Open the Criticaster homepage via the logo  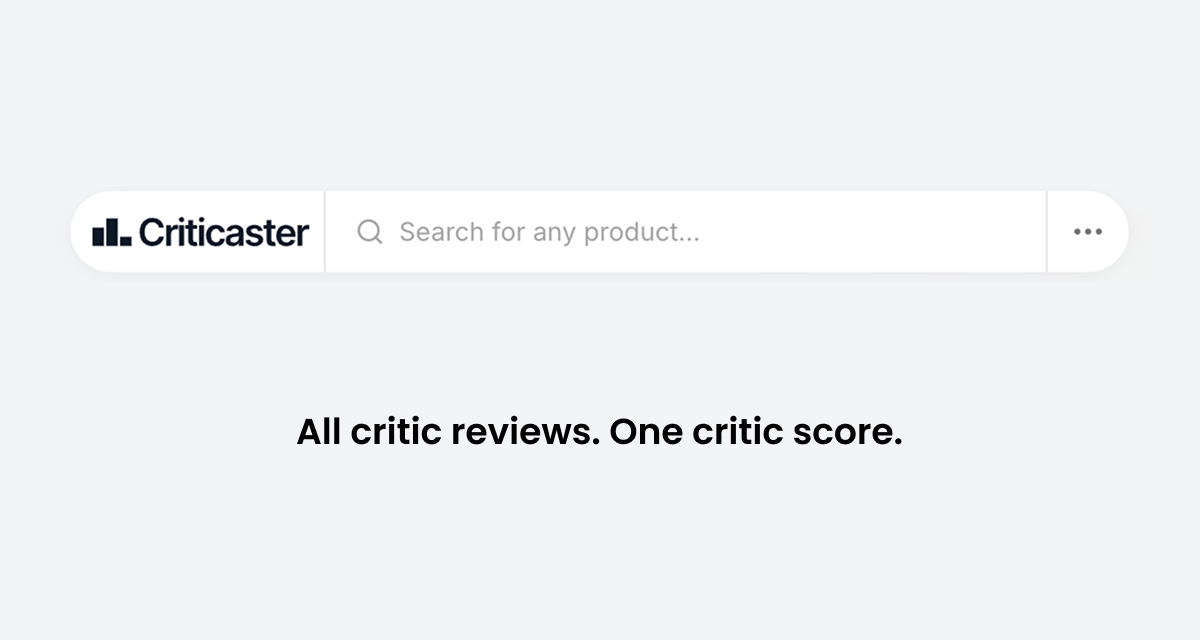[197, 231]
